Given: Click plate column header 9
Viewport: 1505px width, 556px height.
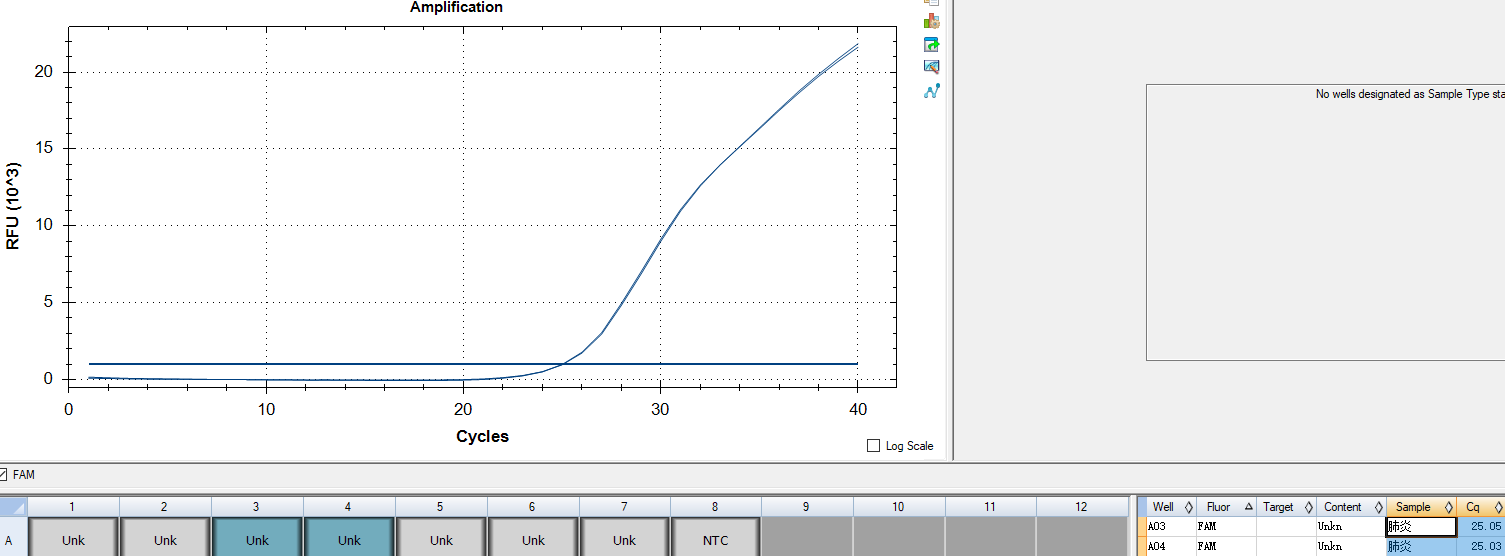Looking at the screenshot, I should [807, 507].
